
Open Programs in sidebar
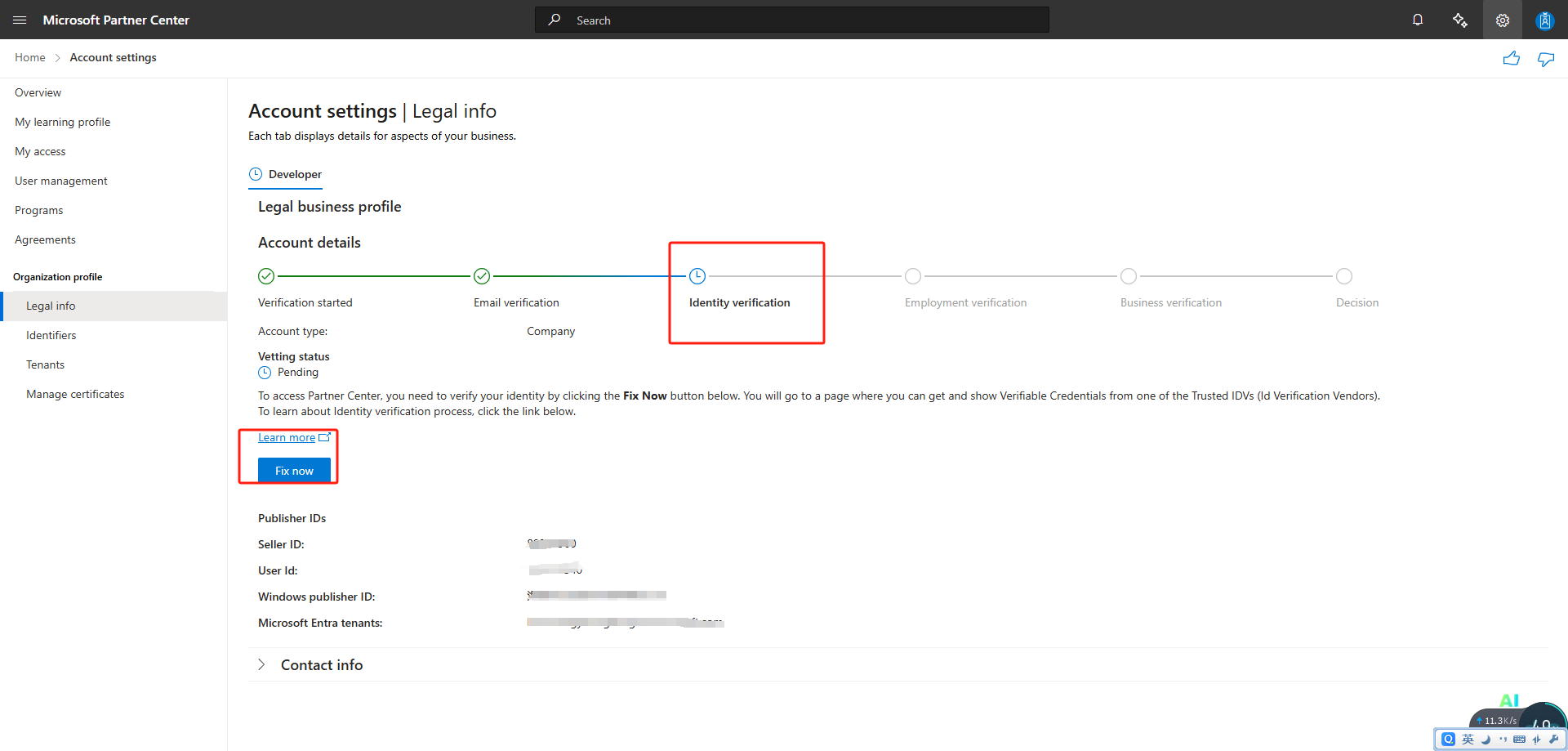[38, 210]
